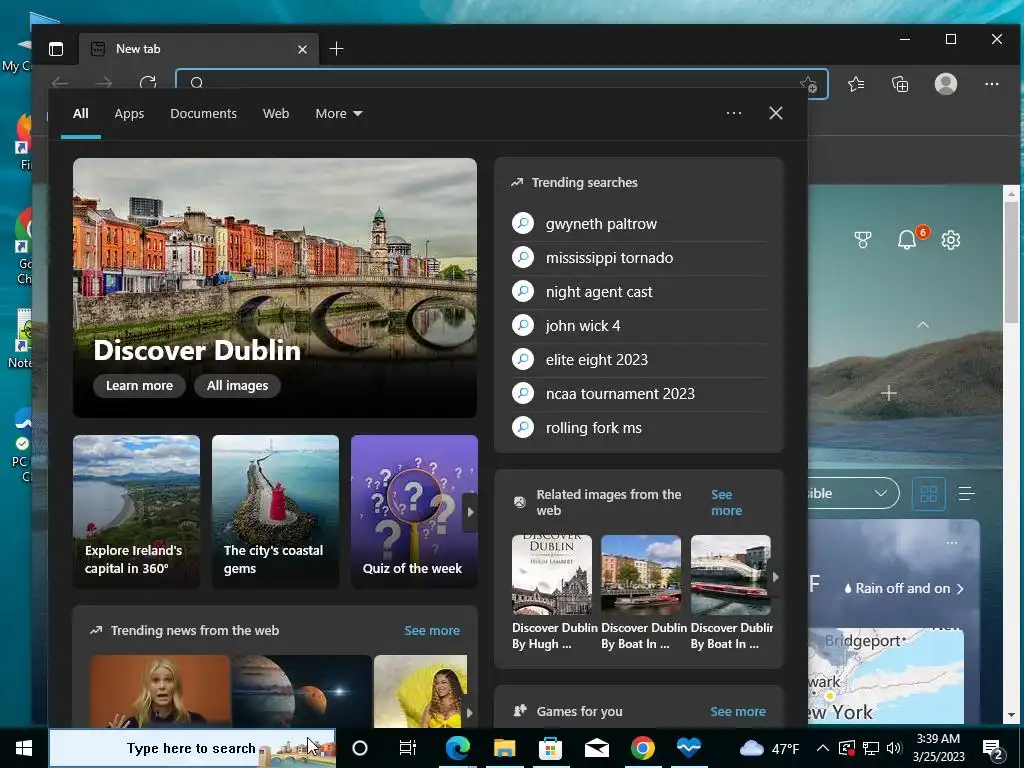Open Edge Settings and more menu

tap(992, 84)
